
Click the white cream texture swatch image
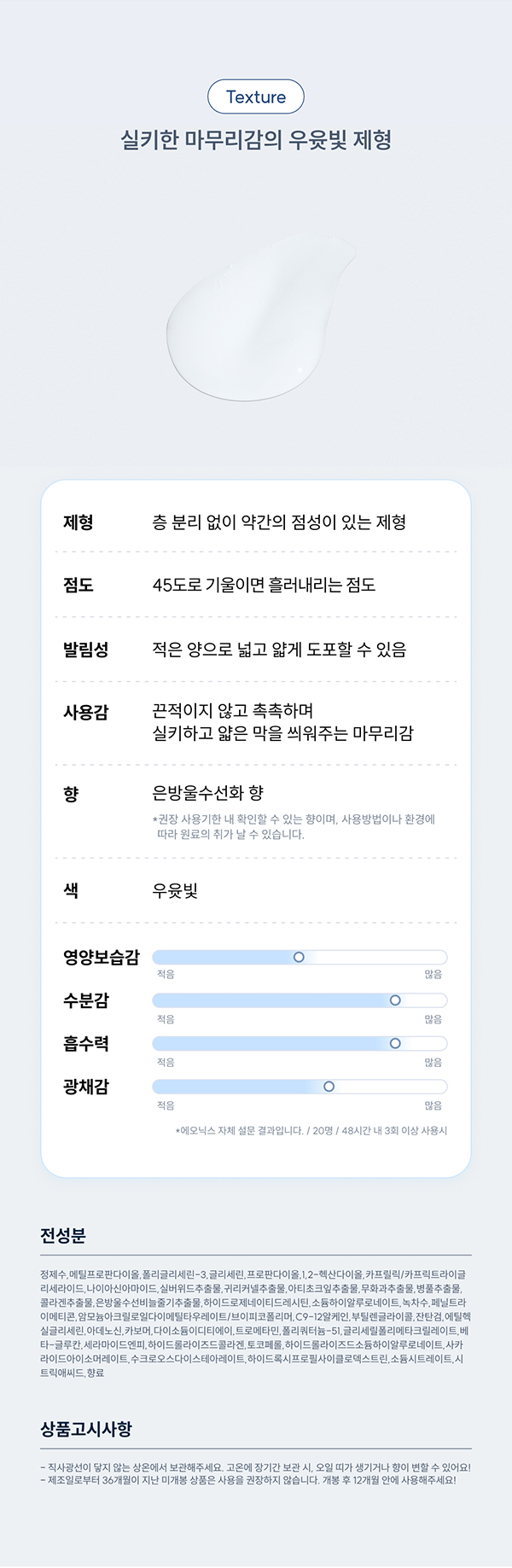(260, 313)
